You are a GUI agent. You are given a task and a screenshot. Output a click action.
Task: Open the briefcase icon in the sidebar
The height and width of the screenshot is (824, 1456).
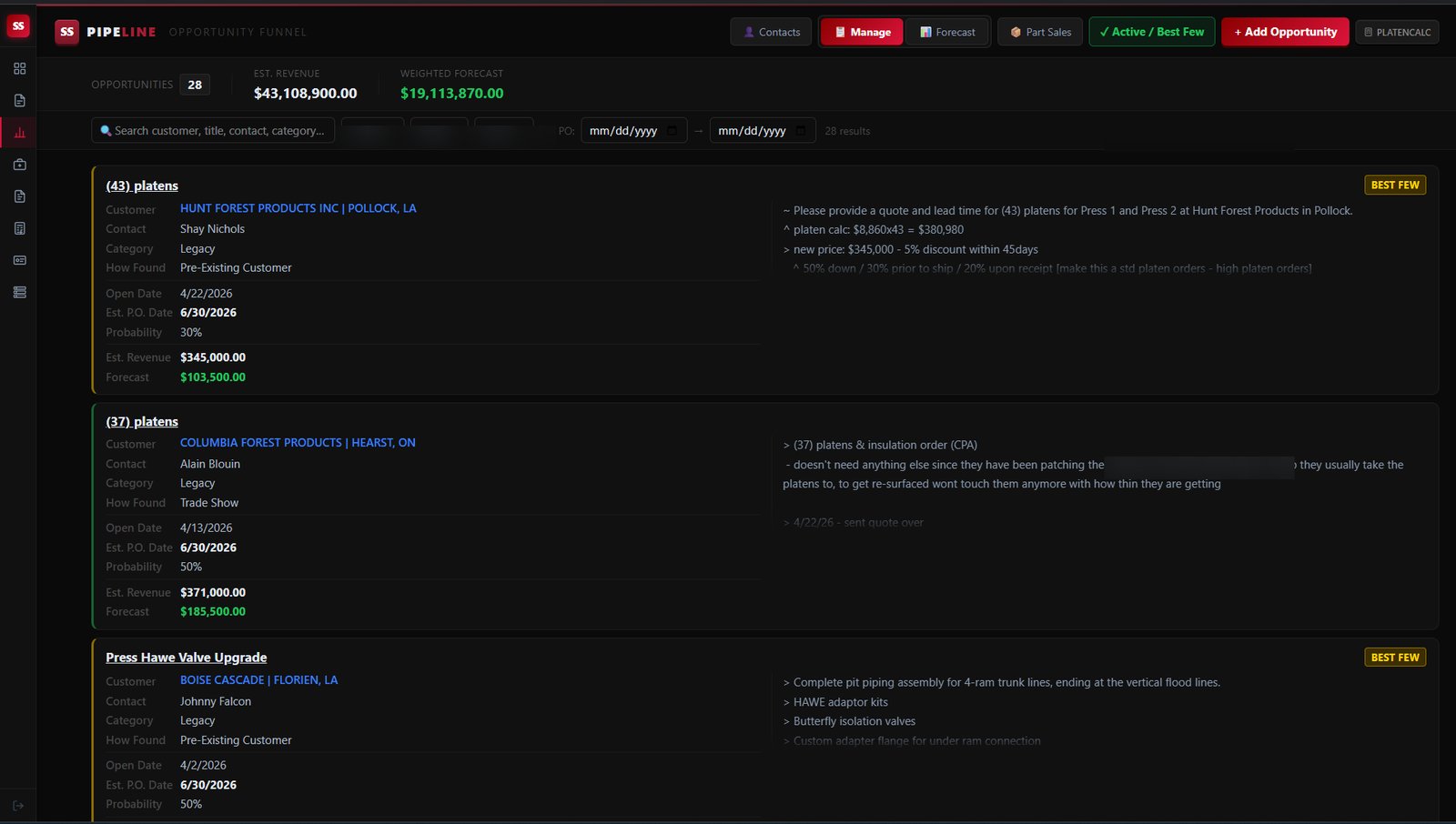(19, 165)
